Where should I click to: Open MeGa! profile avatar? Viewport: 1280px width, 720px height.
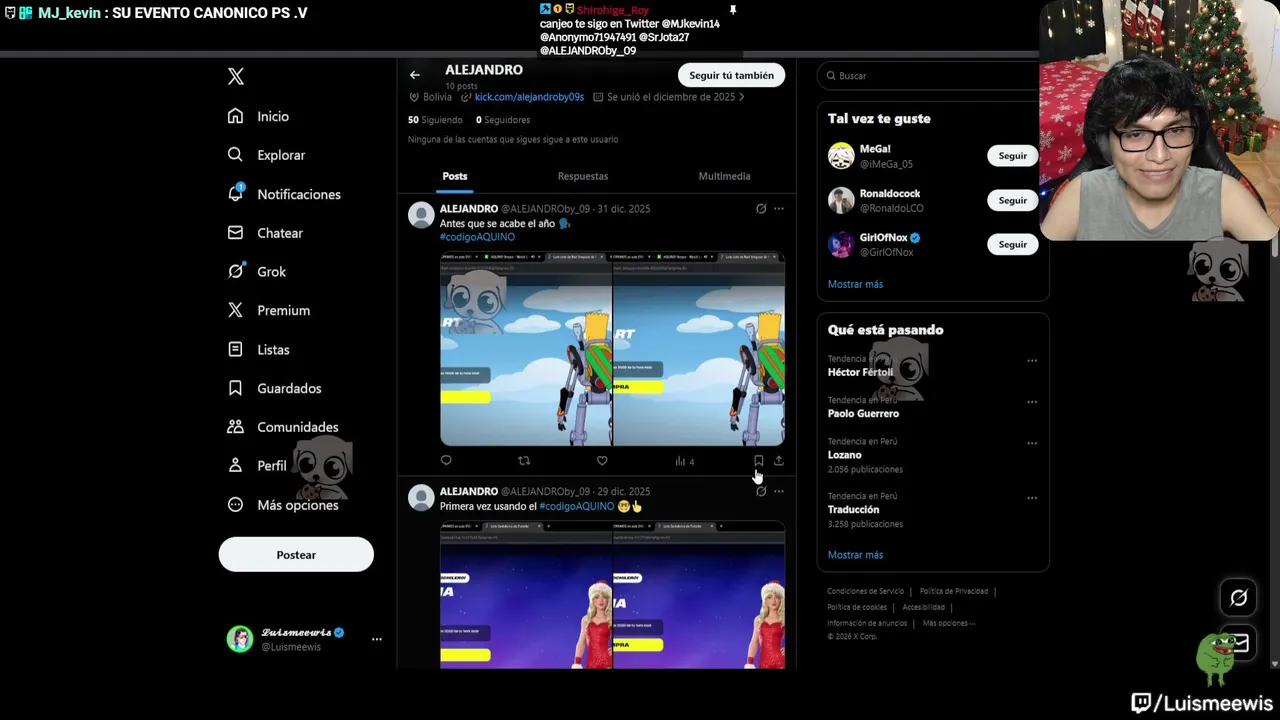(x=841, y=156)
